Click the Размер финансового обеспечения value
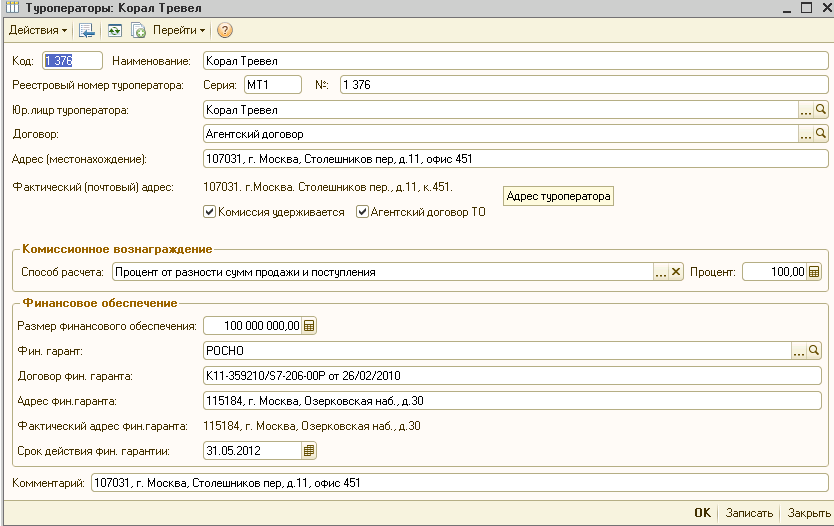 (252, 326)
